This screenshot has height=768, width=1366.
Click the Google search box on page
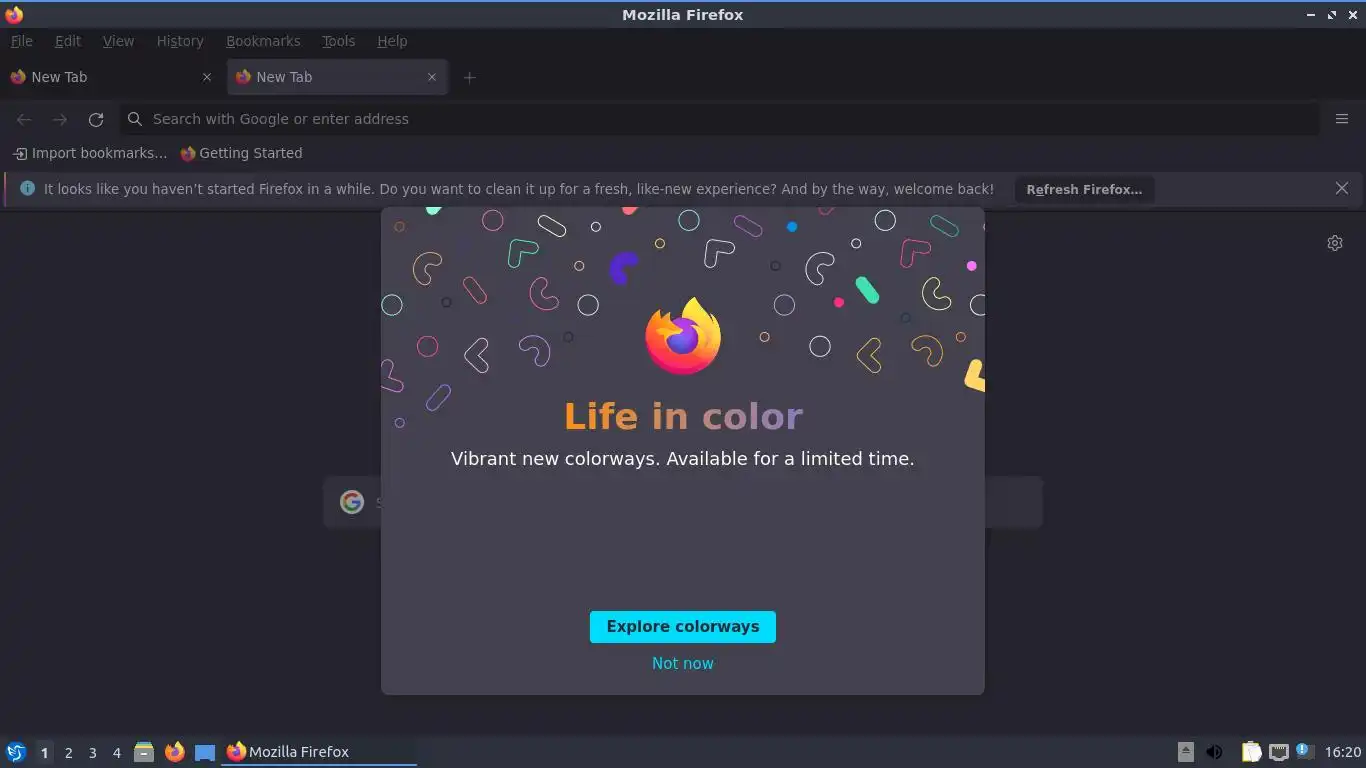coord(683,502)
